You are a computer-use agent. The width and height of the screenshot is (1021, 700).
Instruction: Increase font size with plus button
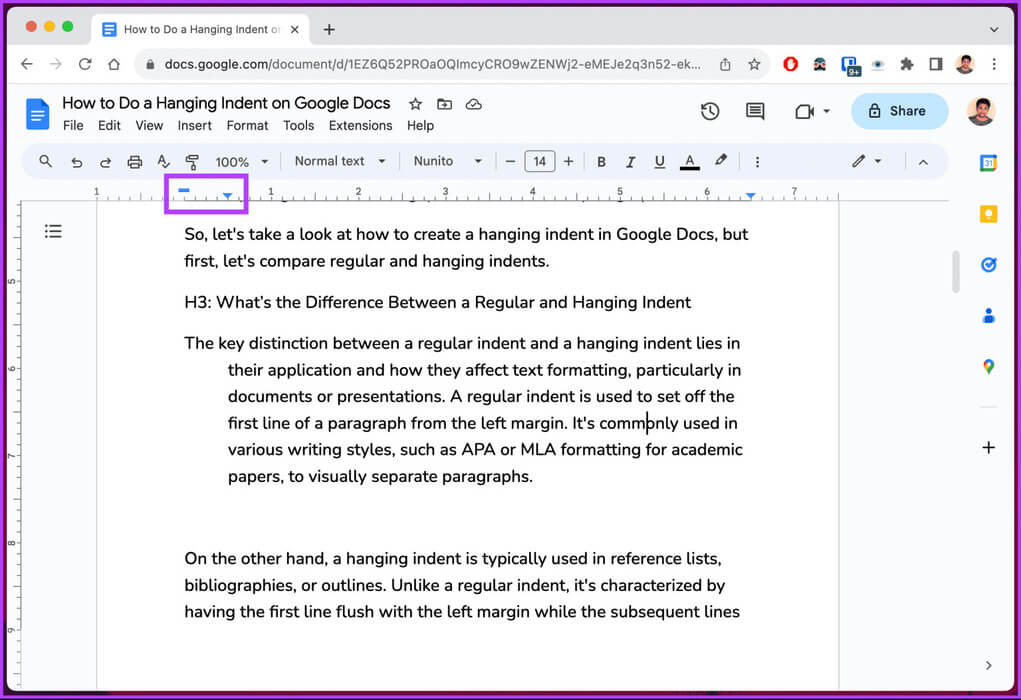point(568,161)
